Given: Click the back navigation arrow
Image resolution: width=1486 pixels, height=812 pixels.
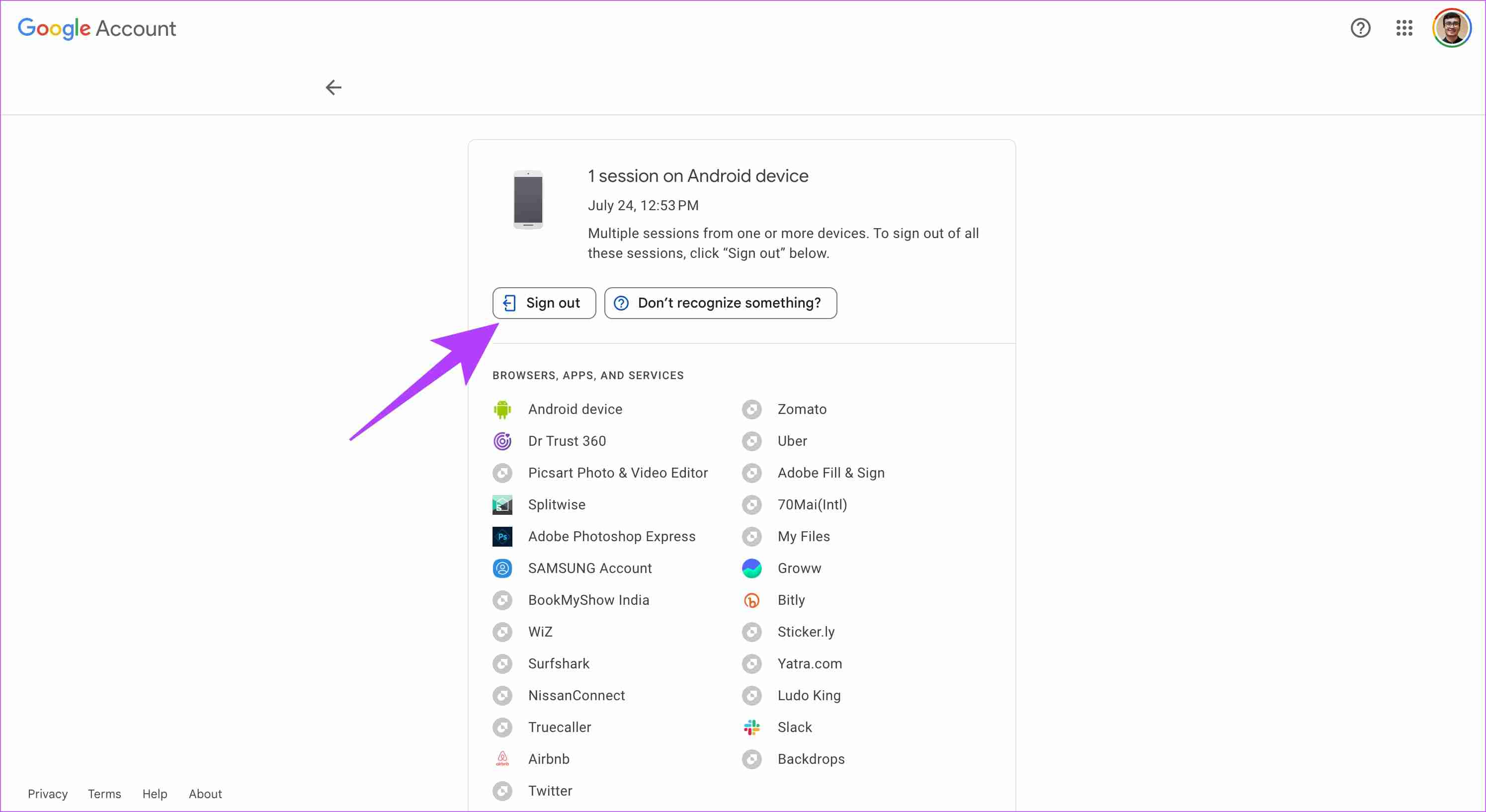Looking at the screenshot, I should [x=334, y=87].
